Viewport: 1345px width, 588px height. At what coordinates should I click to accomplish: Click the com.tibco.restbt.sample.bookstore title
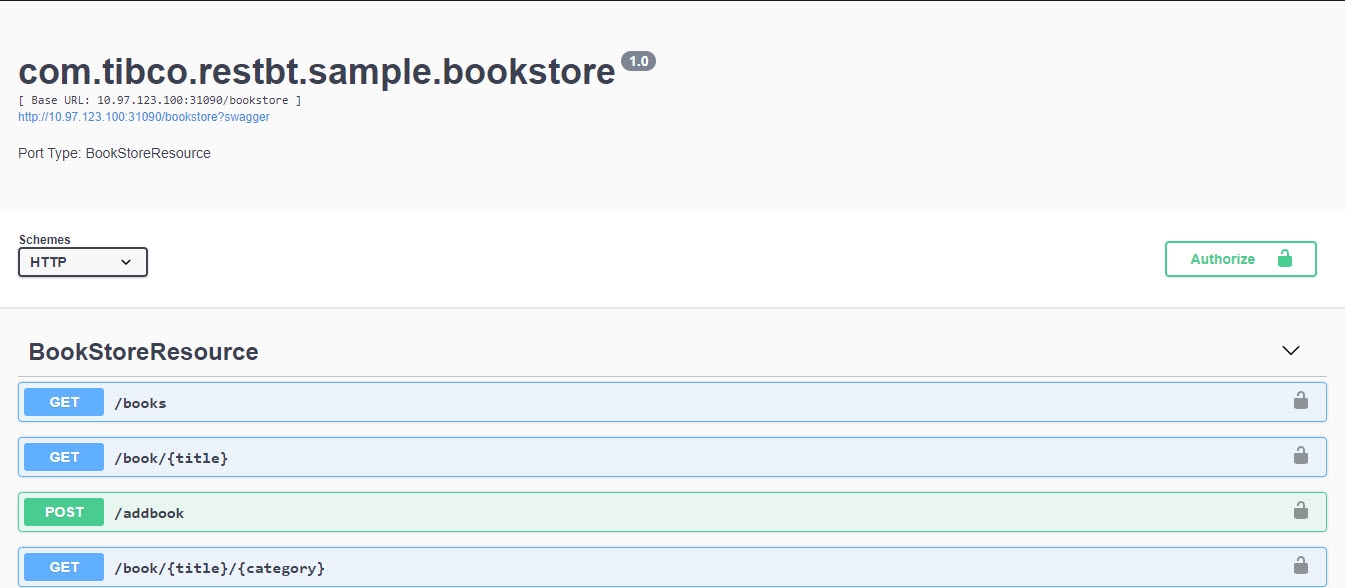[x=316, y=72]
